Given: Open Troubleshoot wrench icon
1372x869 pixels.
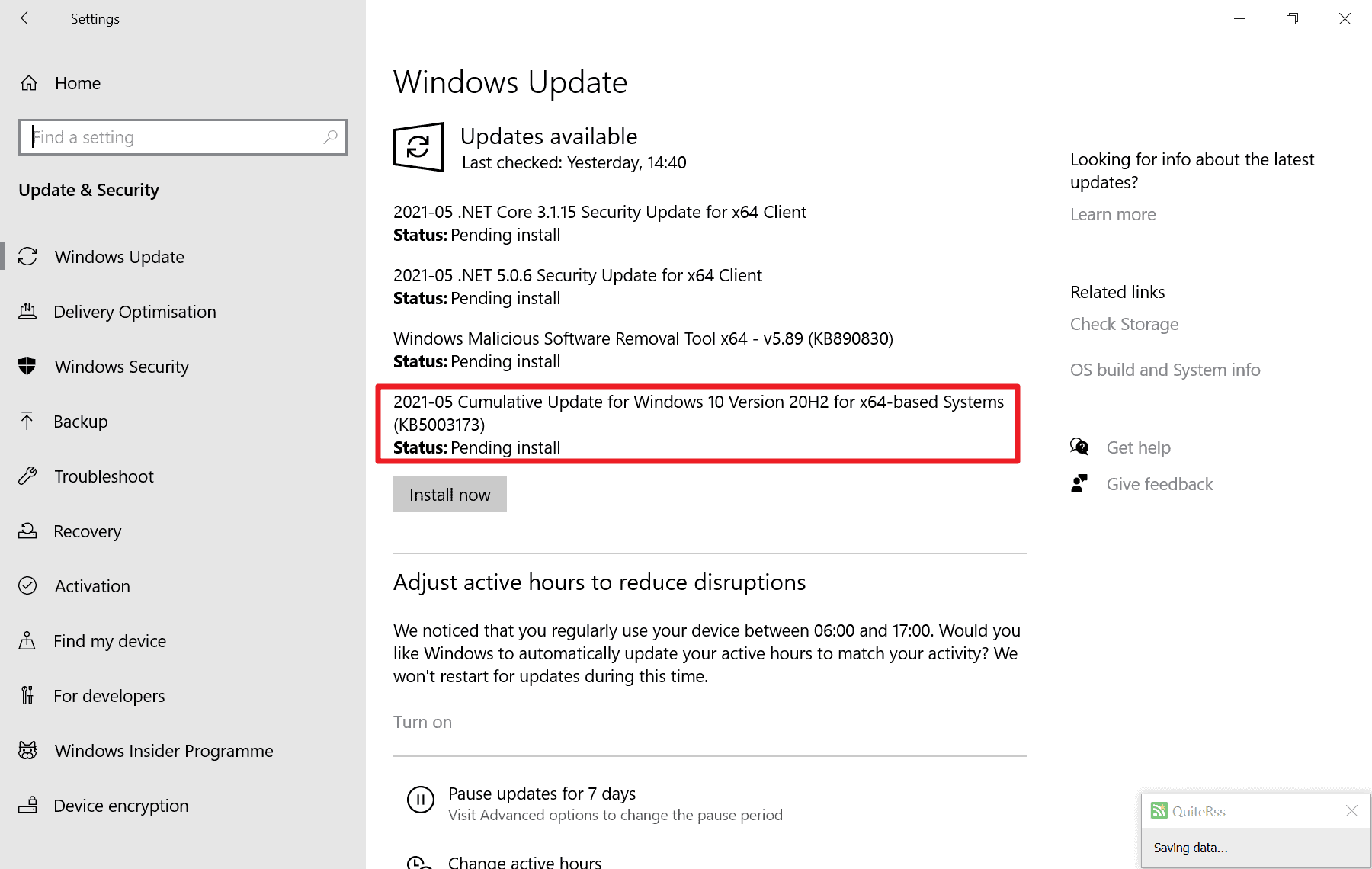Looking at the screenshot, I should point(28,476).
